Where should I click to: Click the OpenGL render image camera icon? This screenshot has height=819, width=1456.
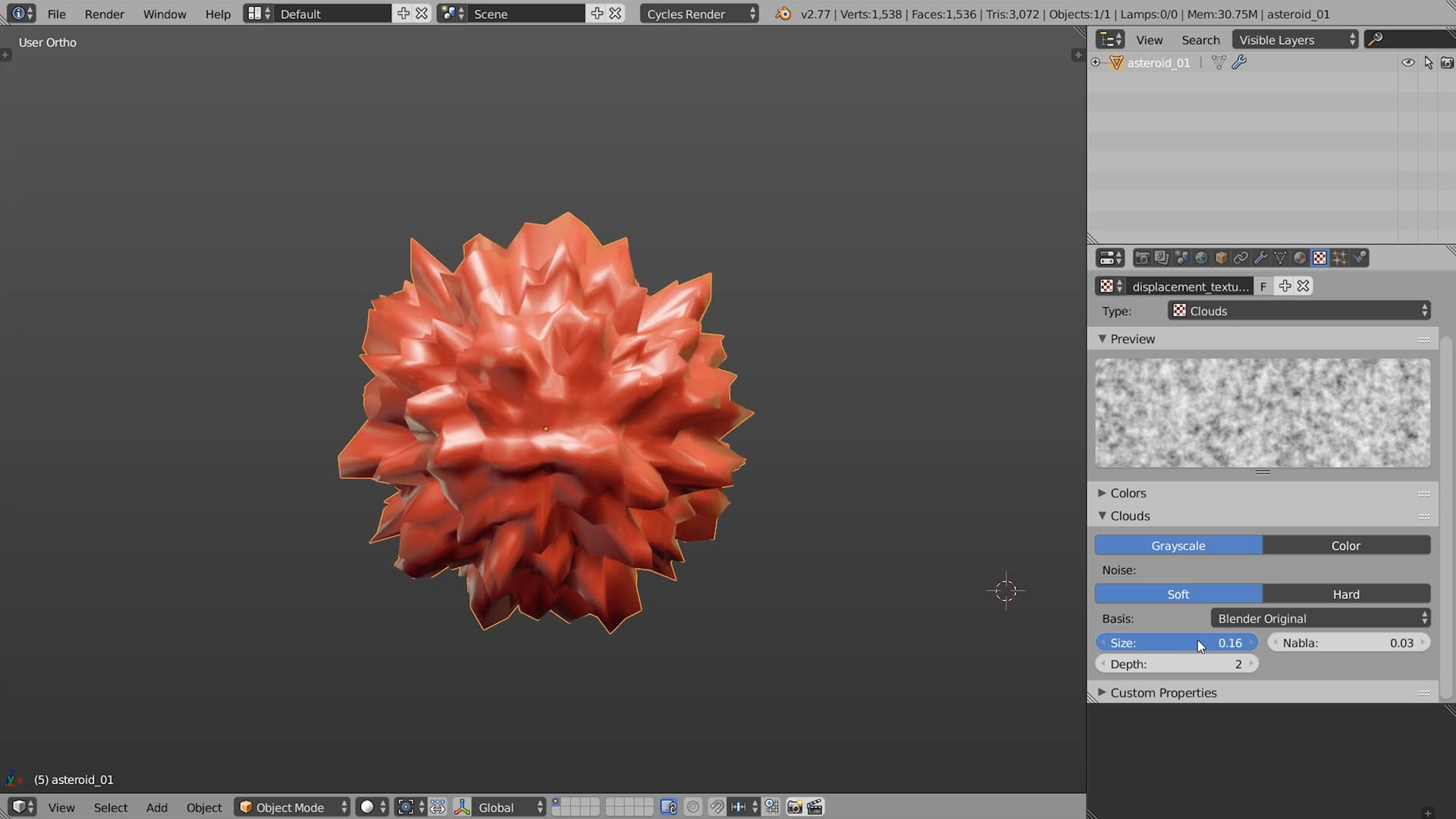coord(794,807)
